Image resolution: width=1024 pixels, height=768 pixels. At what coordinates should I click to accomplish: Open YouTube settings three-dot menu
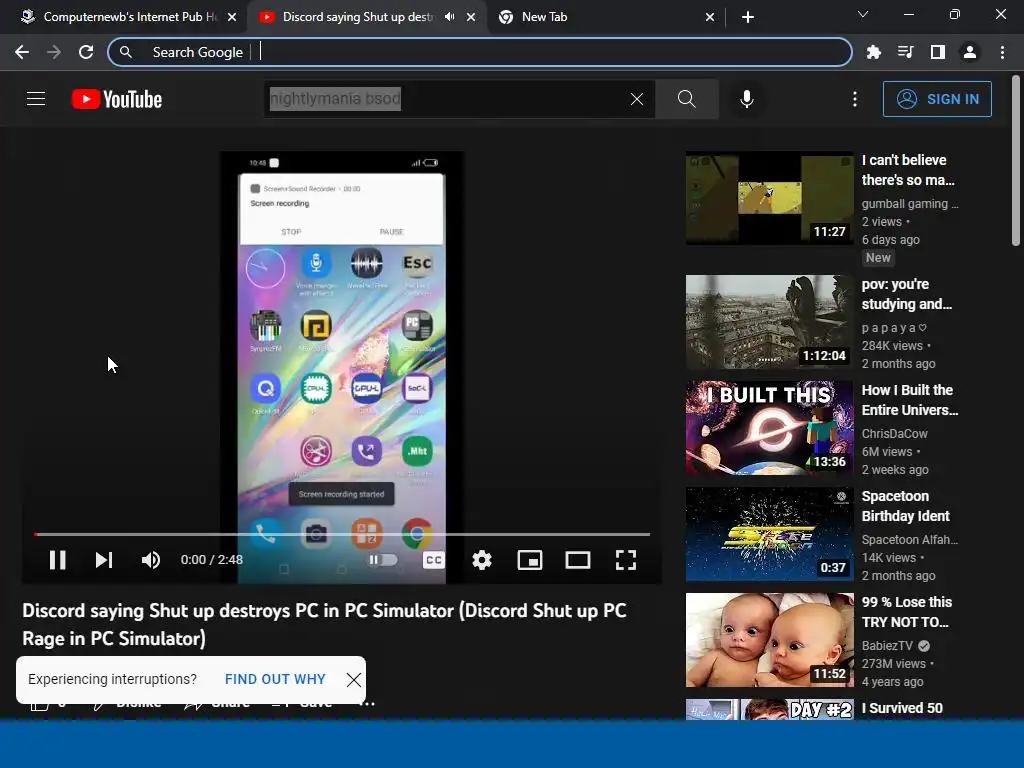(855, 99)
